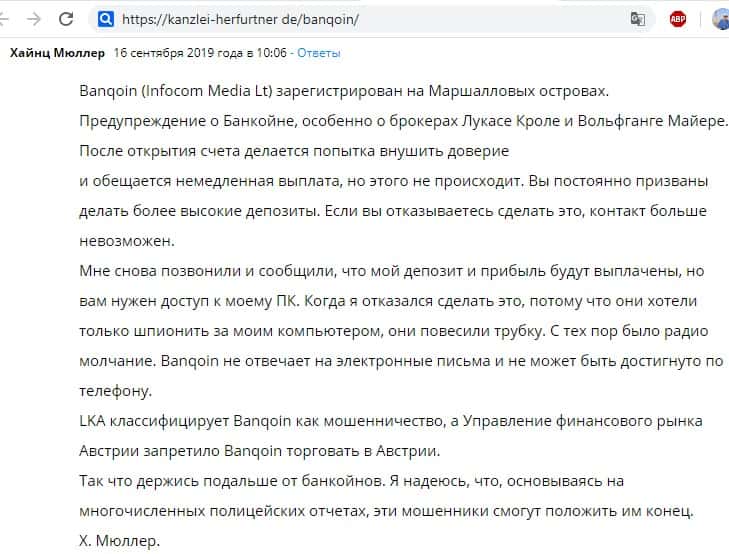Click the browser back arrow
Screen dimensions: 729x554
6,19
